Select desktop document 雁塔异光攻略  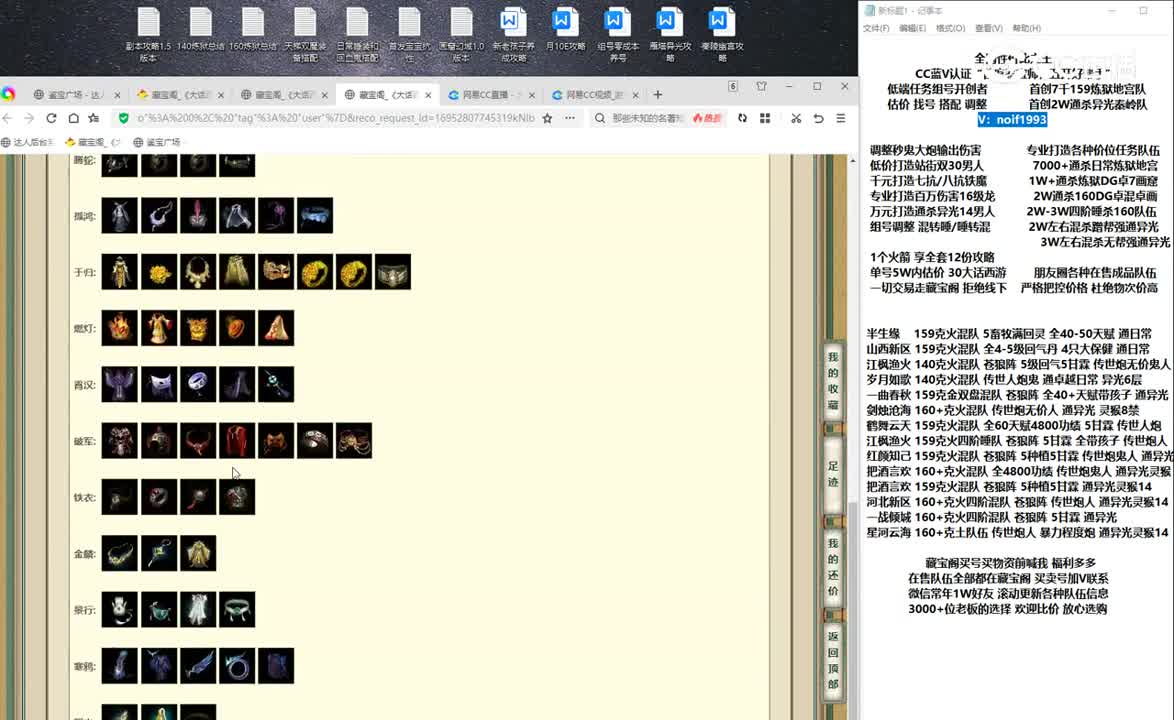[x=670, y=35]
